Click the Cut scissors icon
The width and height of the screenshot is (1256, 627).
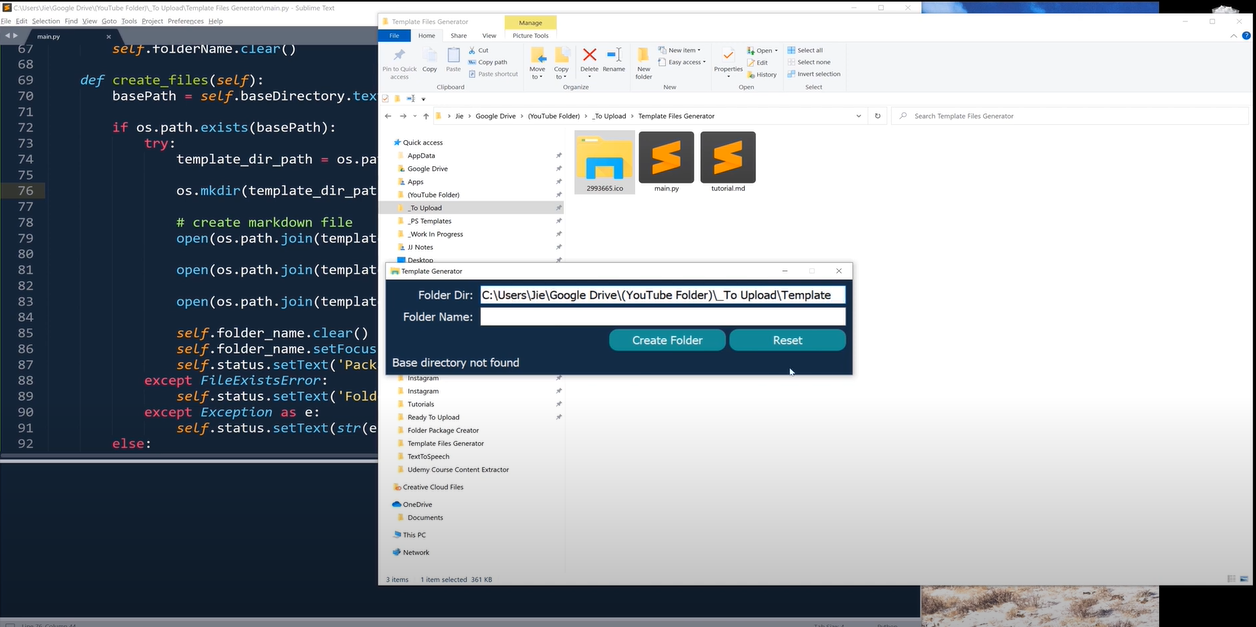[x=472, y=50]
